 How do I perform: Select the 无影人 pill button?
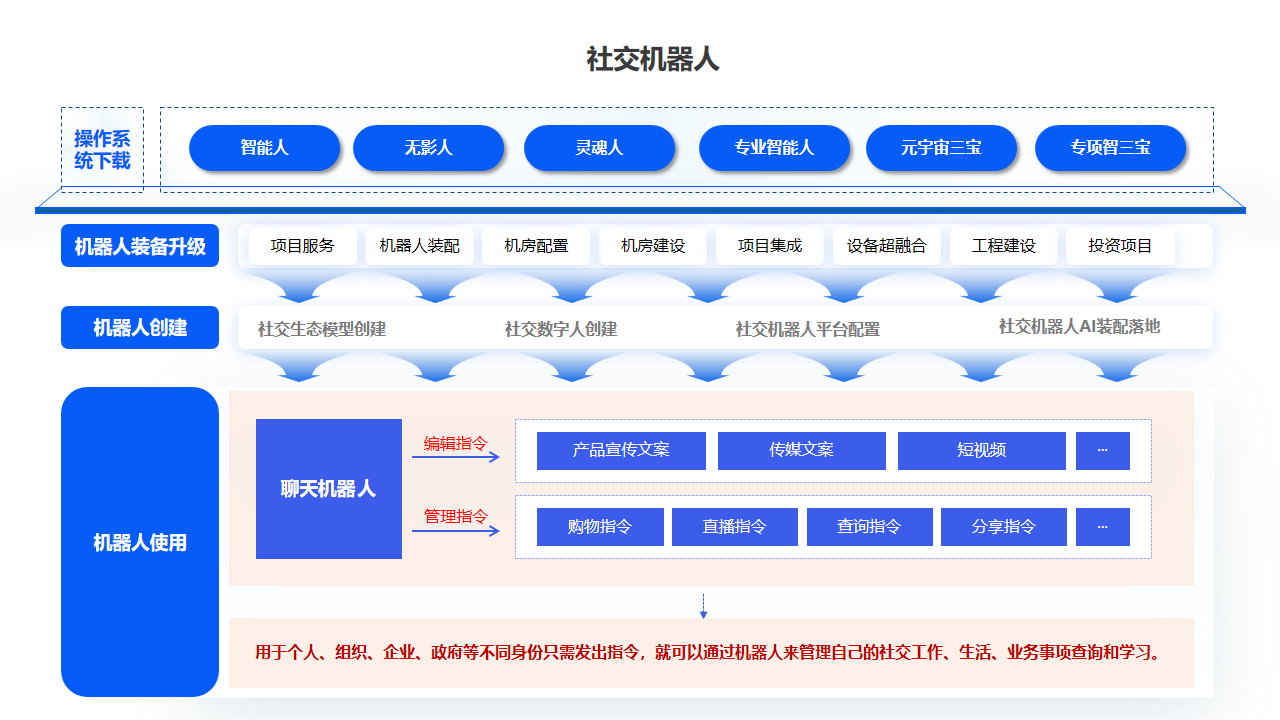coord(429,148)
